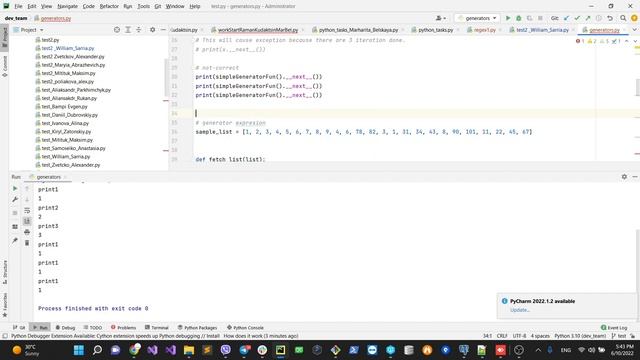Image resolution: width=640 pixels, height=360 pixels.
Task: Toggle the Favorites tool window sidebar button
Action: pyautogui.click(x=4, y=304)
